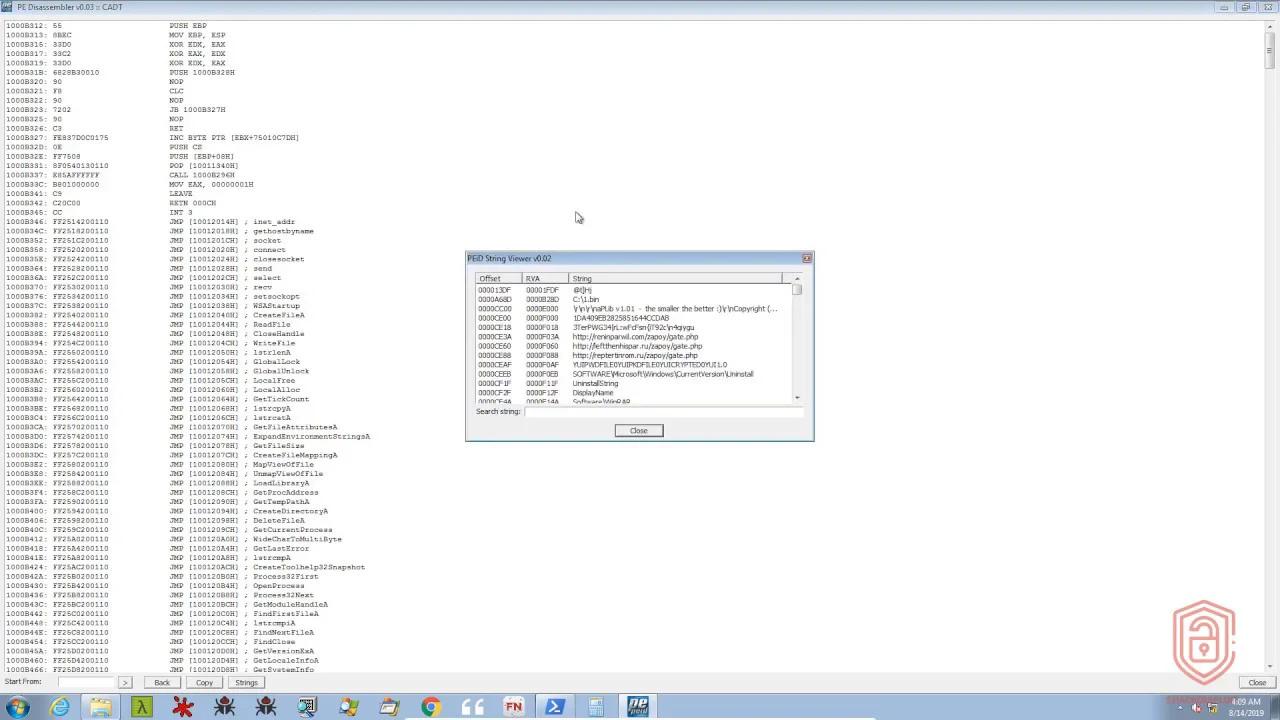Click the green lambda tool icon in taskbar

141,707
